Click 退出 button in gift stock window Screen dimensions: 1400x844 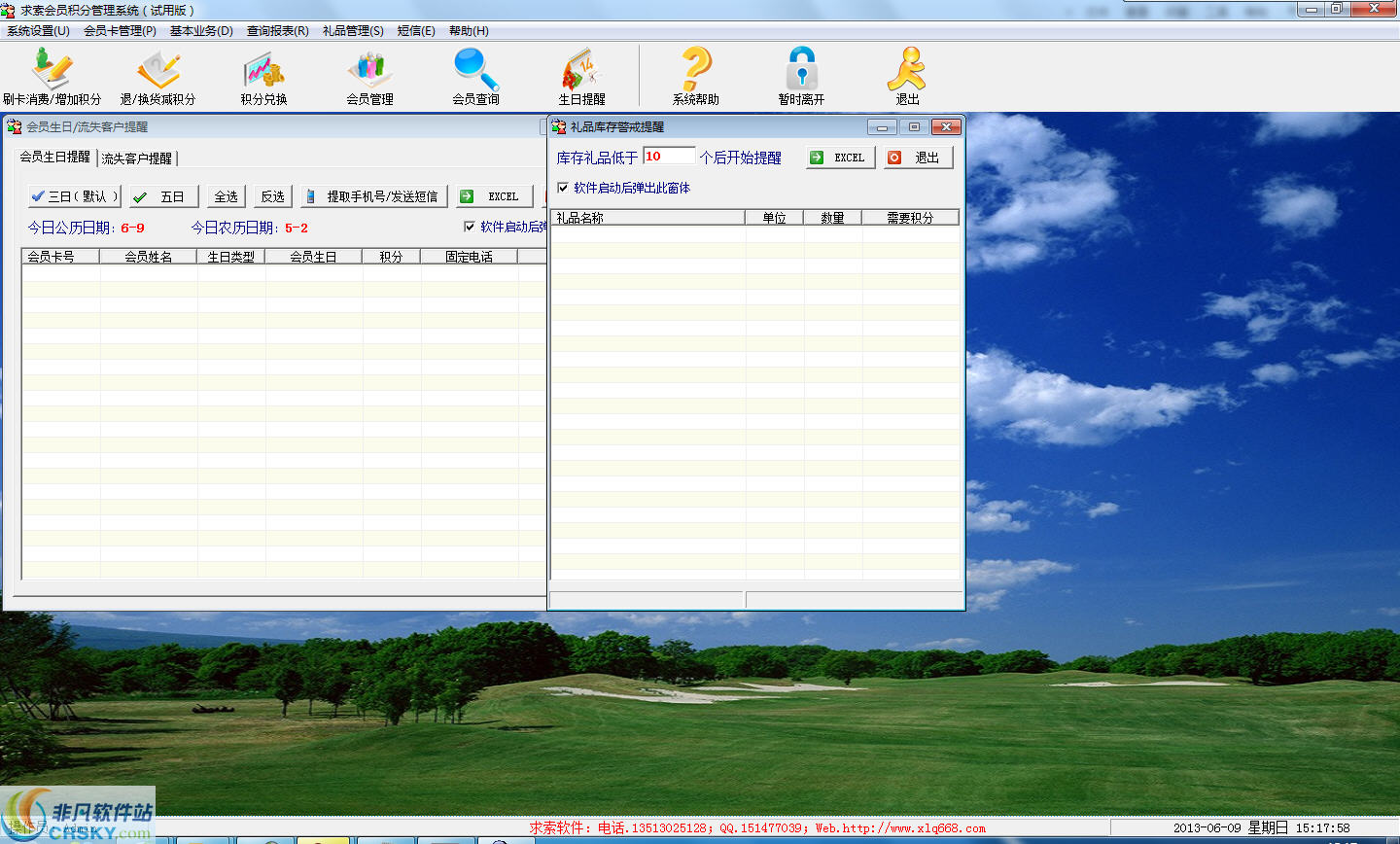click(x=919, y=158)
